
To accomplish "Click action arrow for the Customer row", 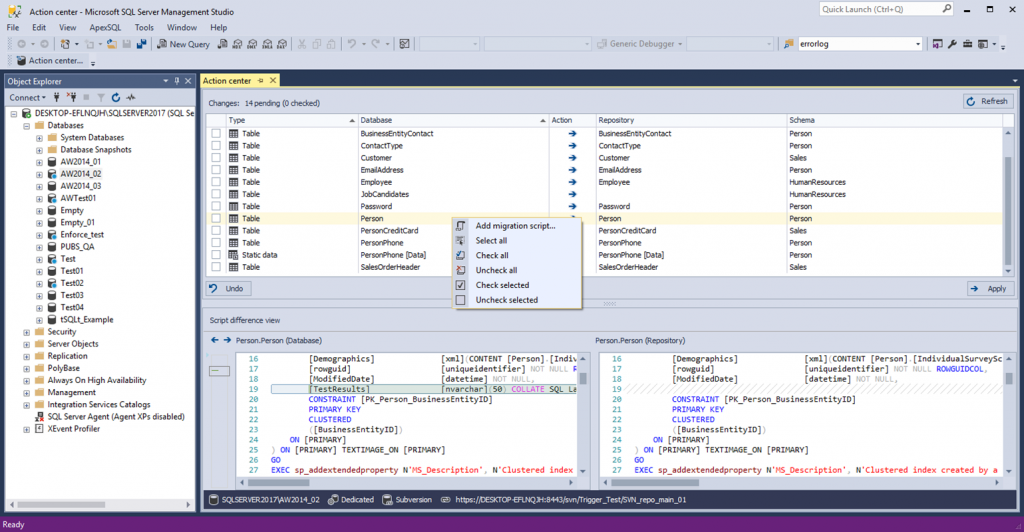I will 572,158.
